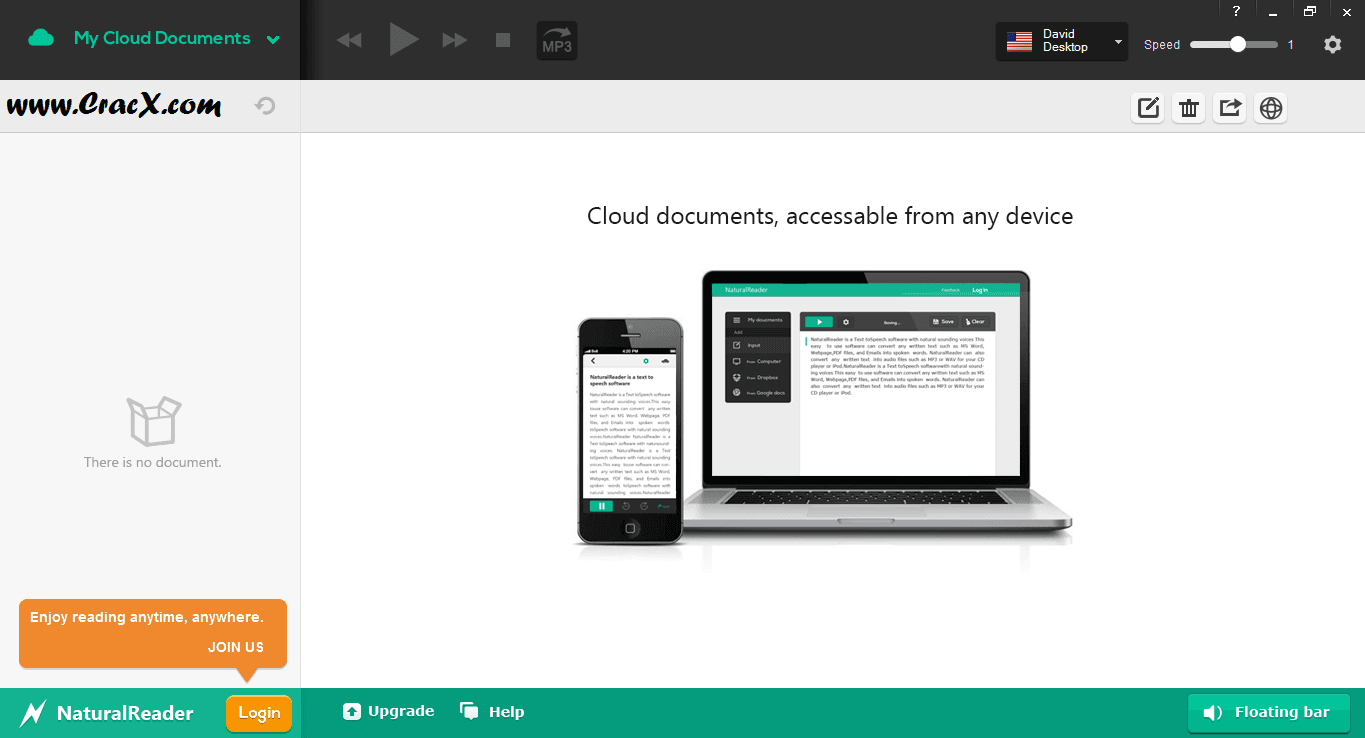Share document using the export icon
The height and width of the screenshot is (738, 1365).
pyautogui.click(x=1230, y=108)
